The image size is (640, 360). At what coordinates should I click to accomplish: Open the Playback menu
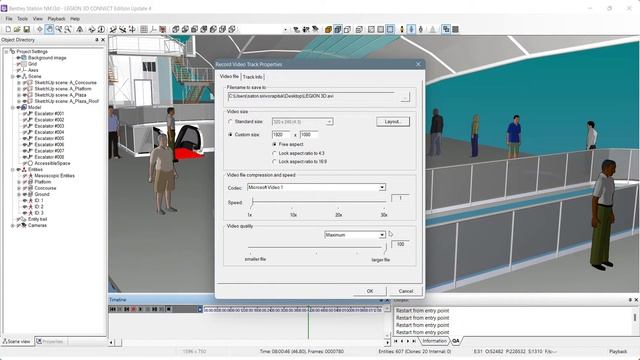click(56, 19)
